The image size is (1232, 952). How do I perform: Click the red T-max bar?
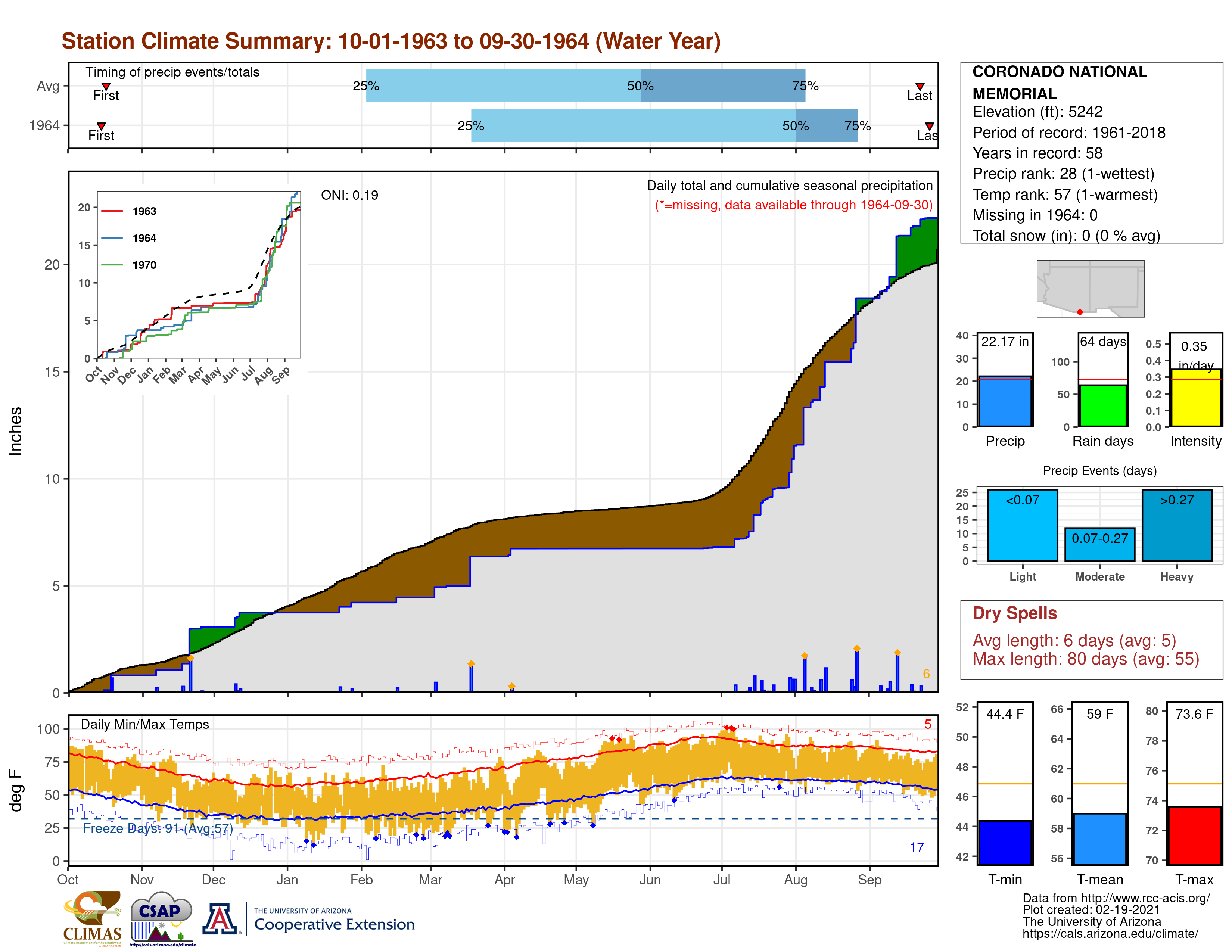(1194, 835)
